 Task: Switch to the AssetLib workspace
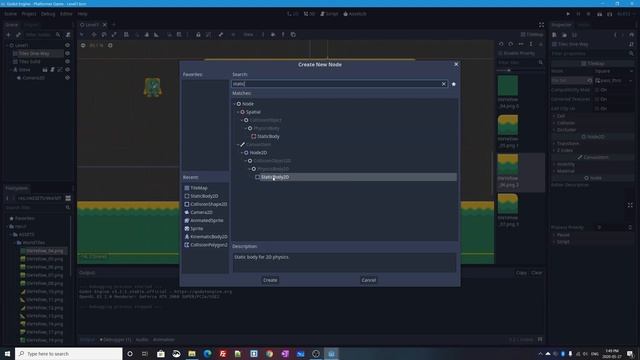tap(355, 14)
